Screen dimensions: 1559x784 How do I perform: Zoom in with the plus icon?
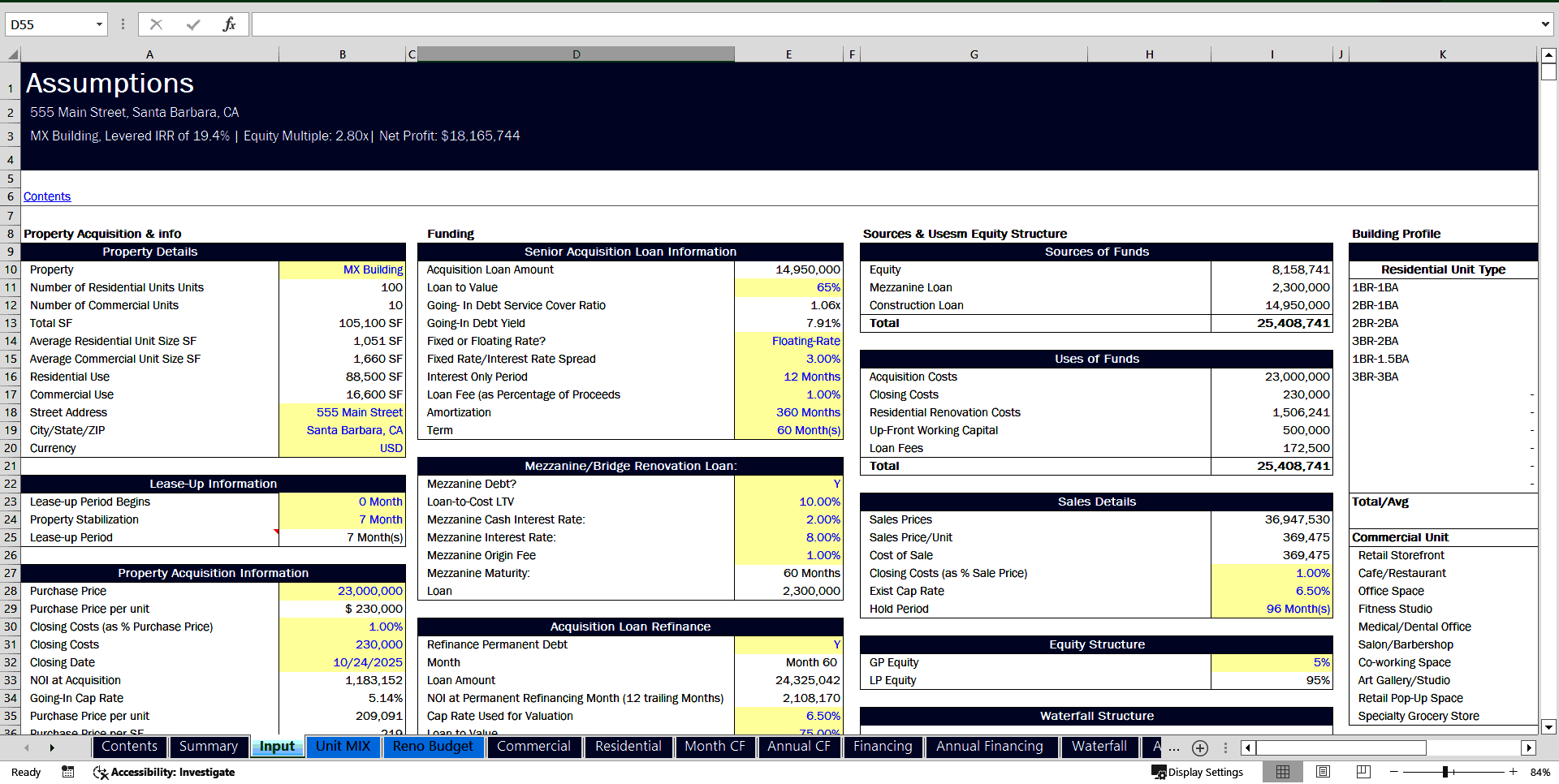(1513, 772)
